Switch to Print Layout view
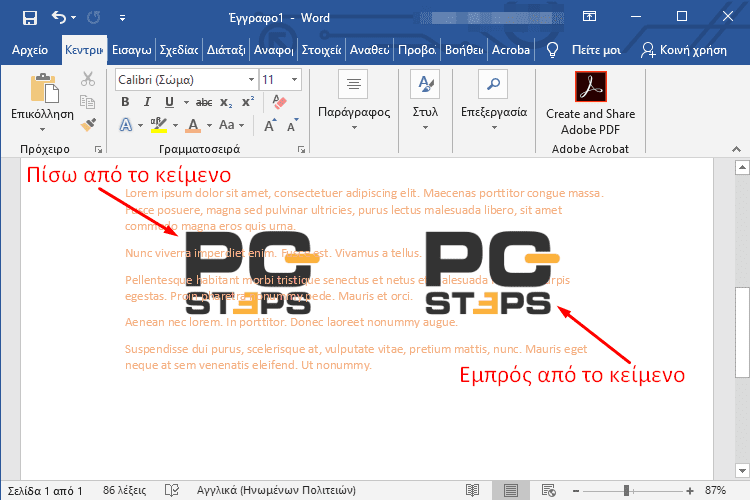Screen dimensions: 750x500 (511, 490)
